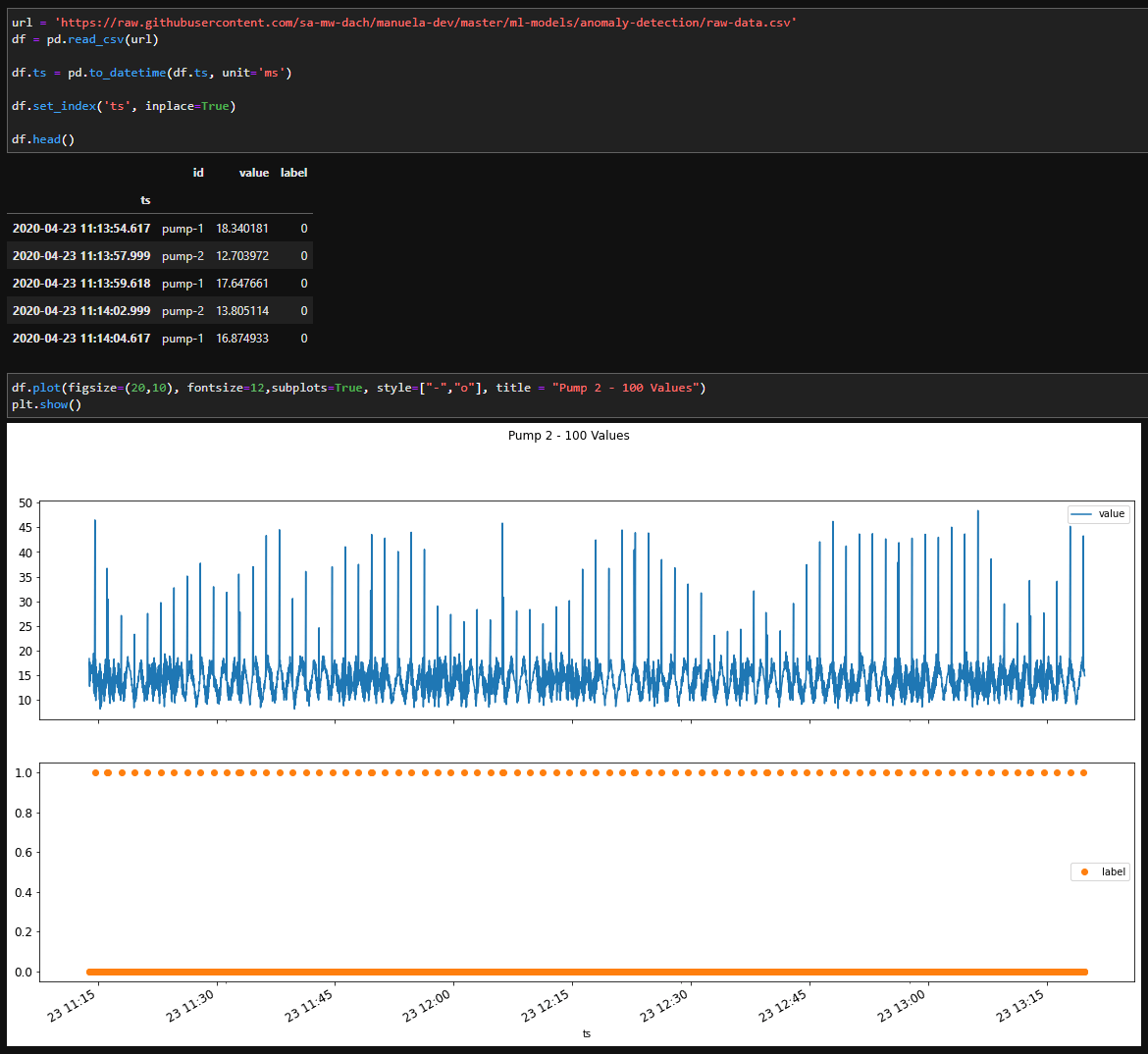Place cursor on the df.head() line

coord(43,139)
